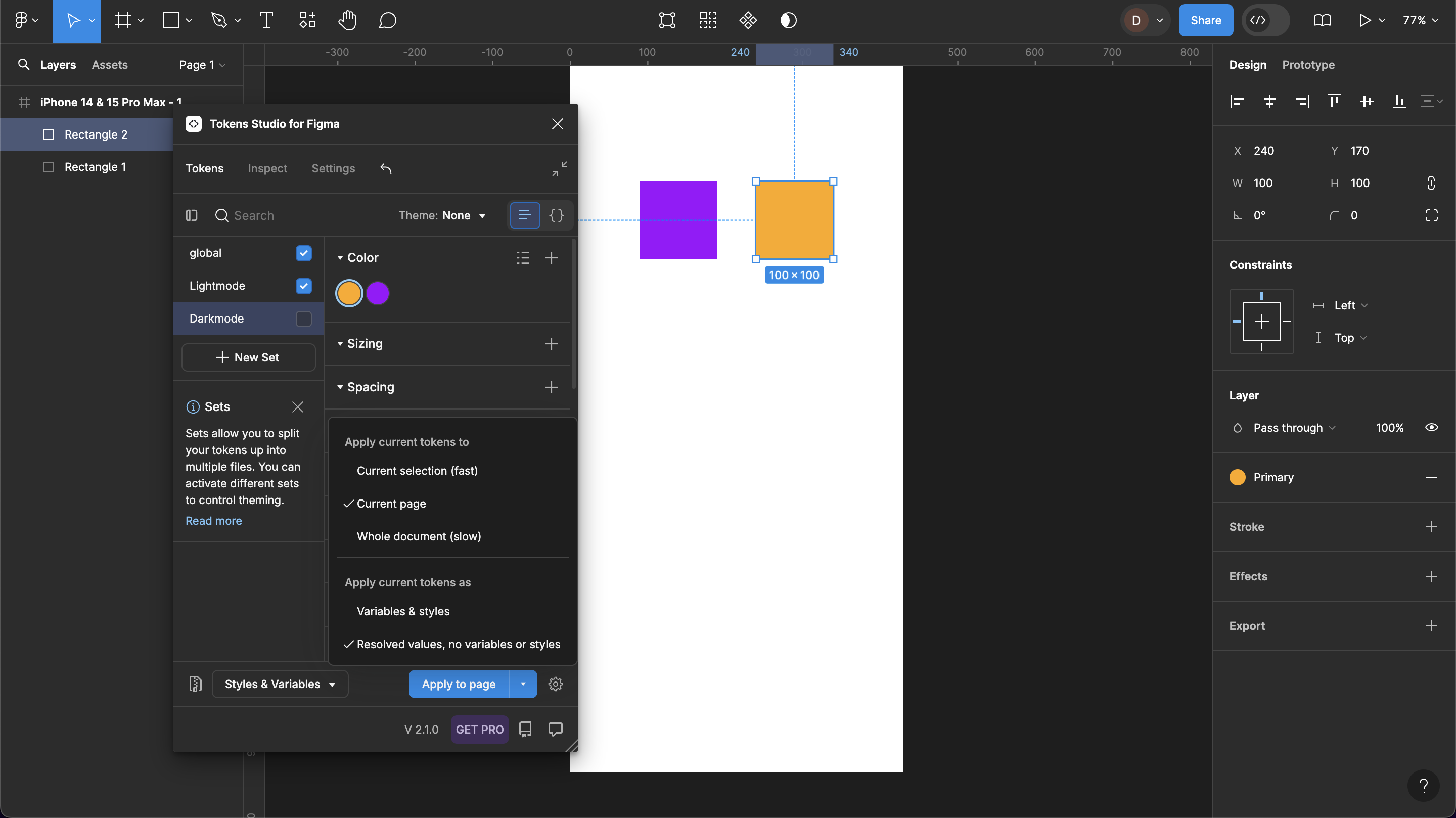The height and width of the screenshot is (818, 1456).
Task: Click the plugin undo arrow icon
Action: click(385, 168)
